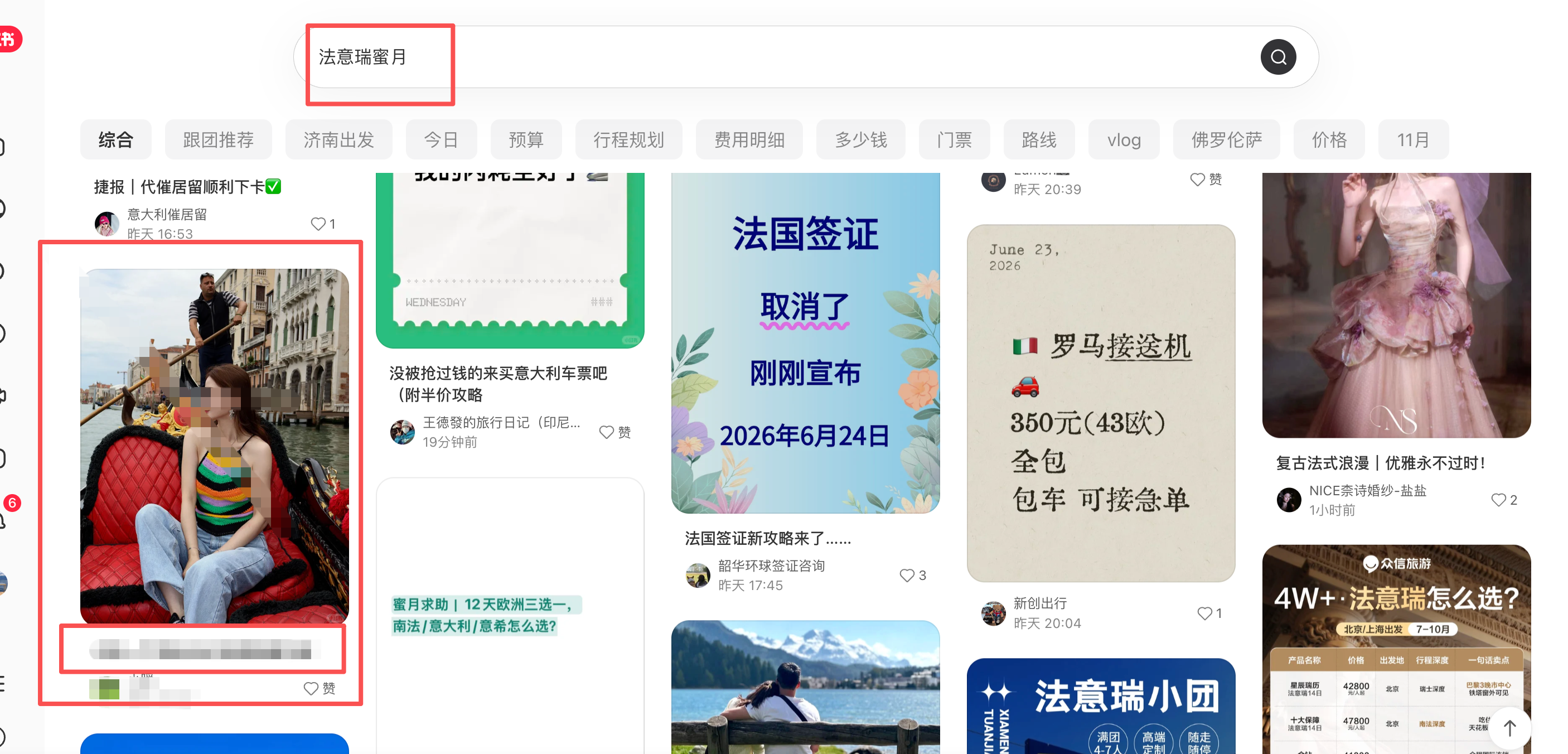This screenshot has width=1568, height=754.
Task: Select the 跟团推荐 filter tab
Action: [x=218, y=140]
